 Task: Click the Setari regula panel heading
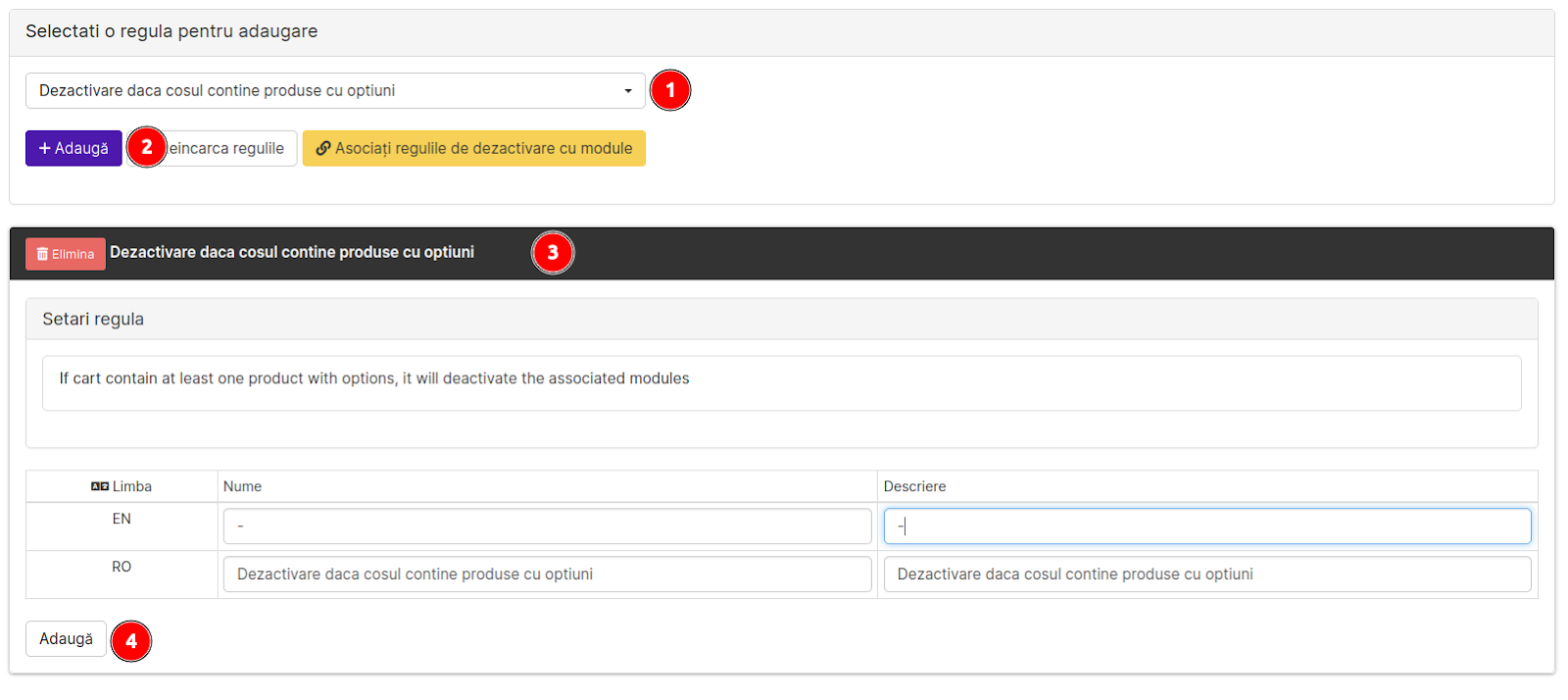tap(93, 320)
